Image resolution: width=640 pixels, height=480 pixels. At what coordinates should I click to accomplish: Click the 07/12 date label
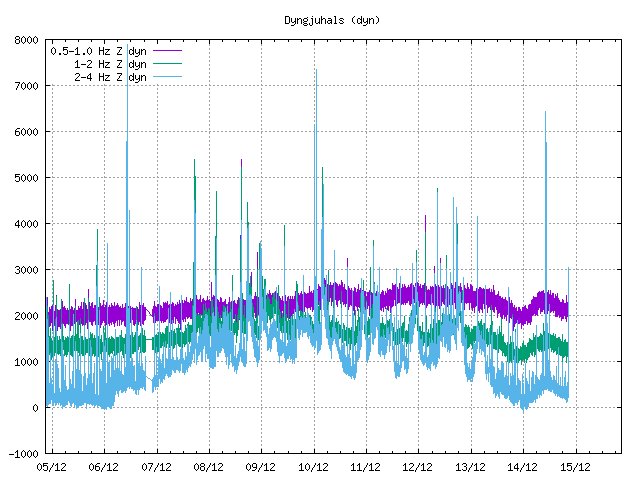coord(157,467)
